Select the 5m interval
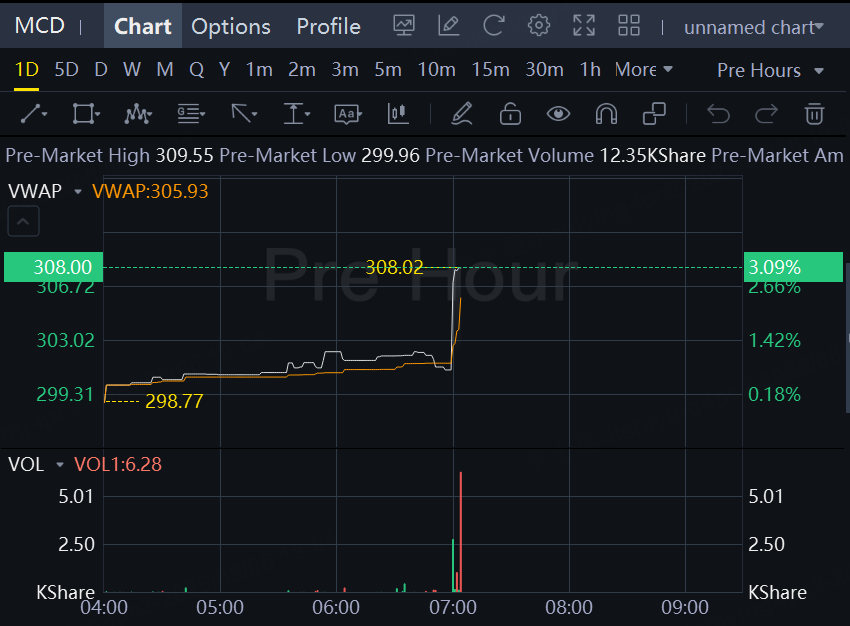The image size is (850, 626). tap(388, 69)
